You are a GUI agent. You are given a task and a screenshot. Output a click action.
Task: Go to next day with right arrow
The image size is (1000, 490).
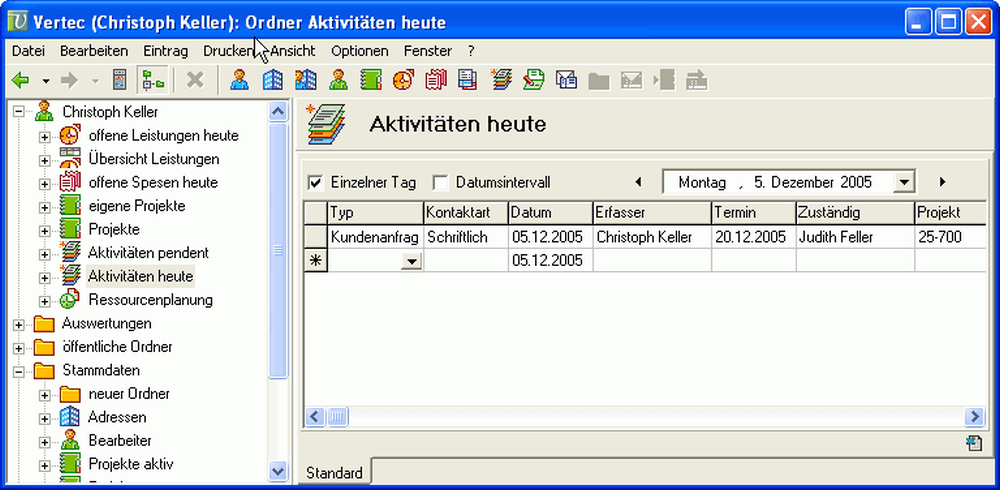point(943,182)
